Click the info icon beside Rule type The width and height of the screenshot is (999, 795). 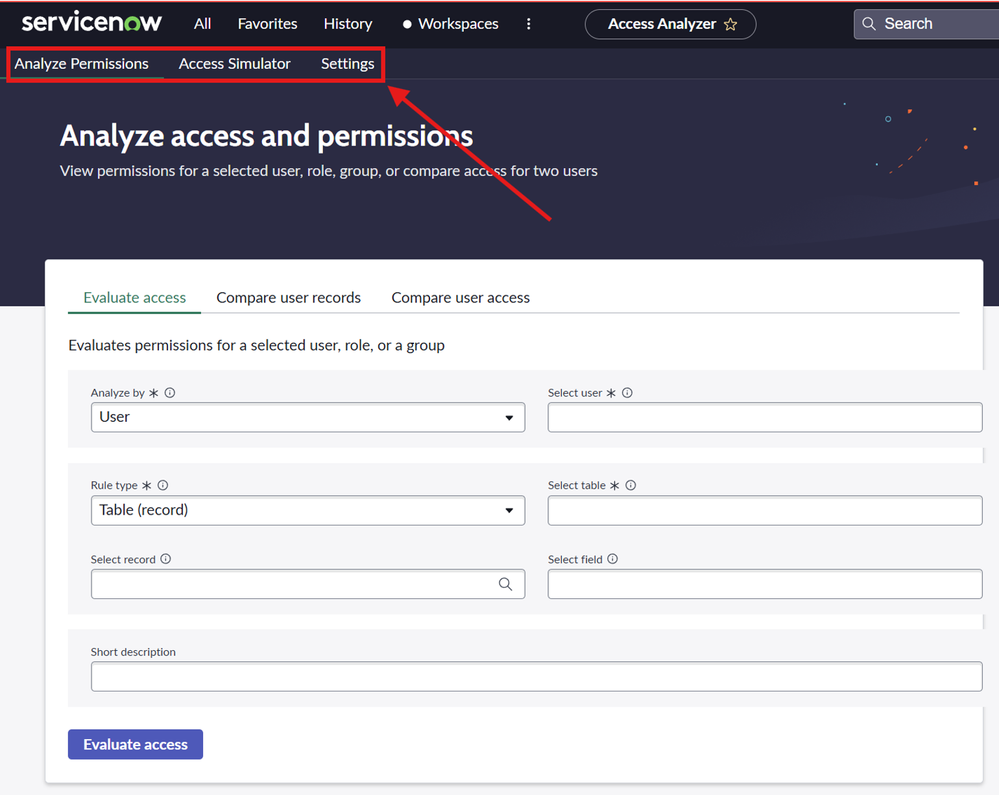163,485
